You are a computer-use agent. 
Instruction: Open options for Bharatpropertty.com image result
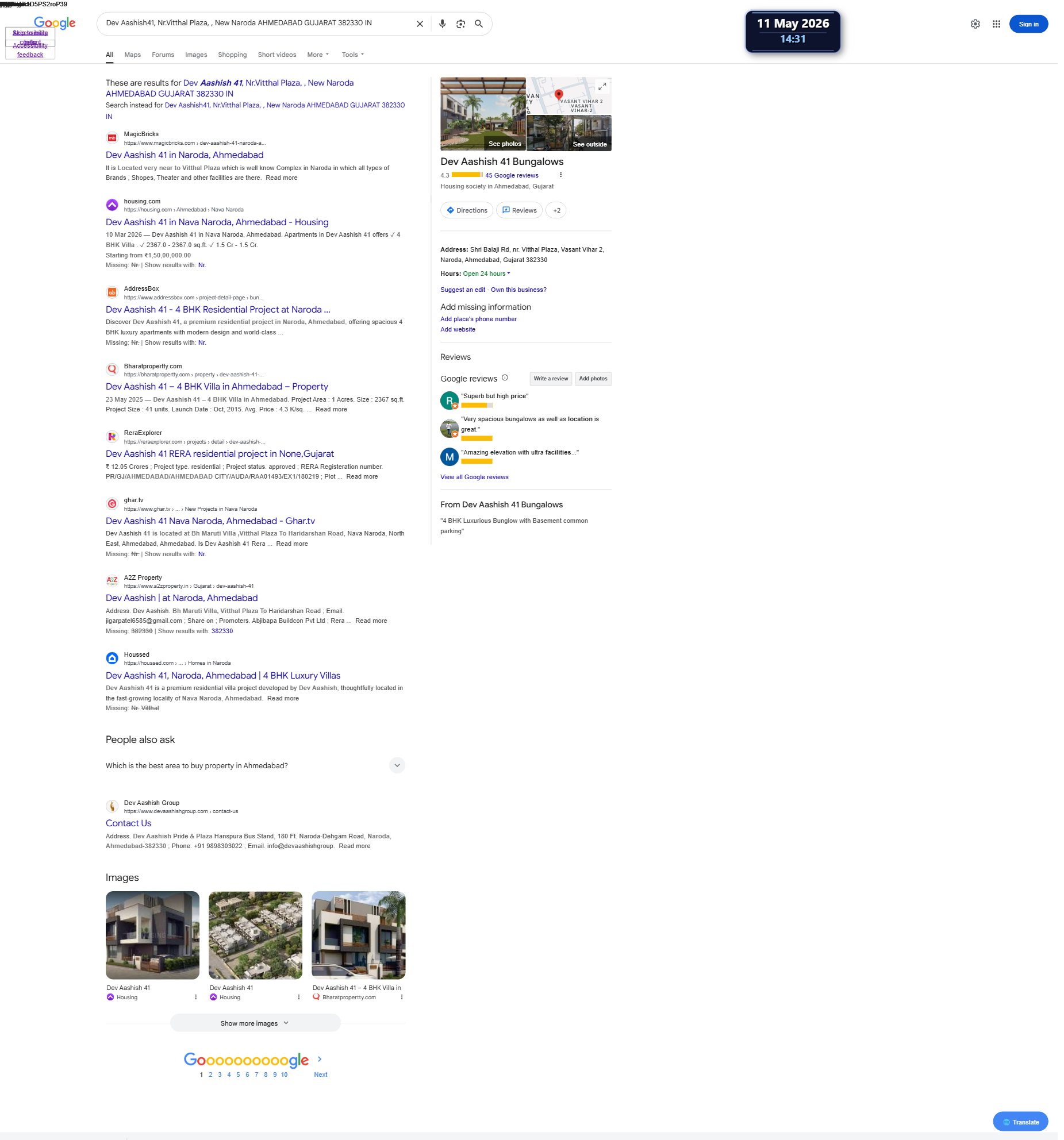tap(401, 997)
